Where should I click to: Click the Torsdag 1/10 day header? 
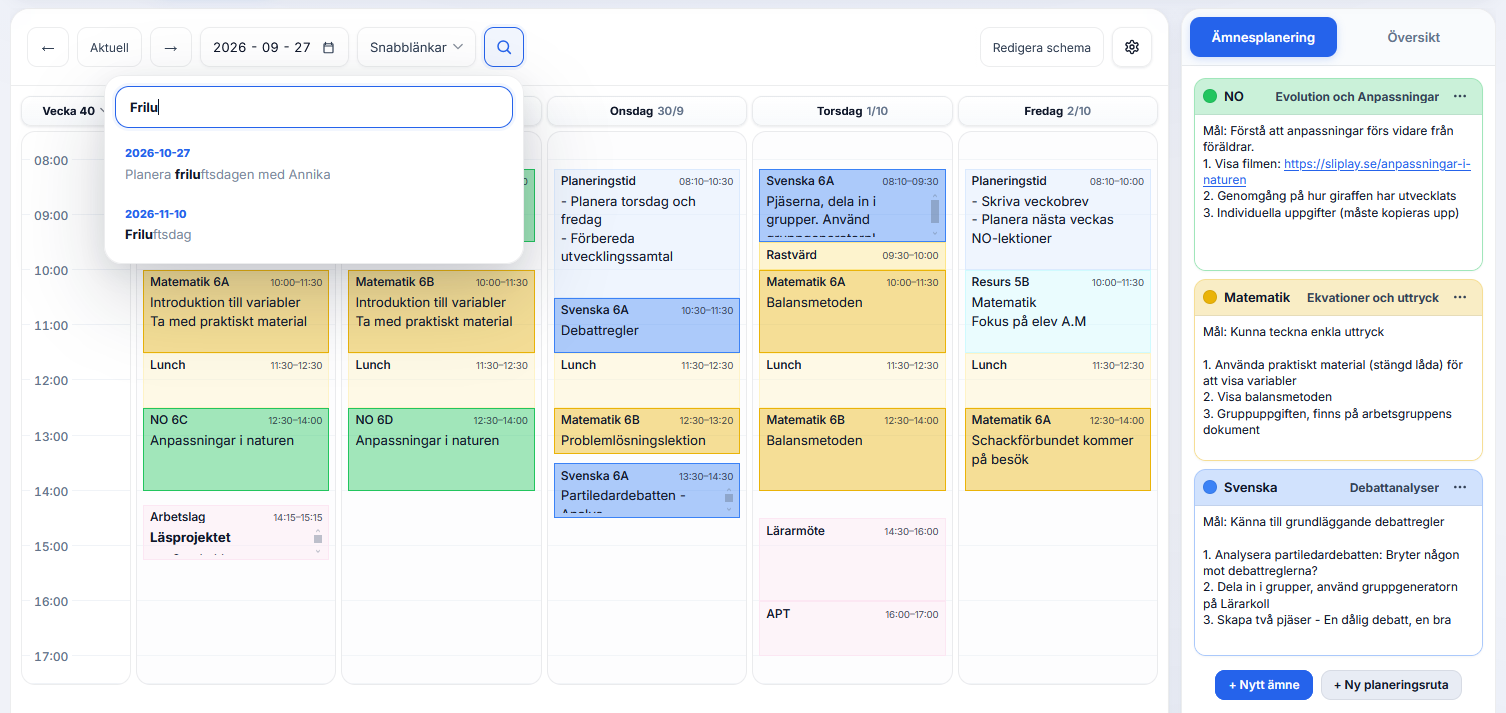point(852,111)
